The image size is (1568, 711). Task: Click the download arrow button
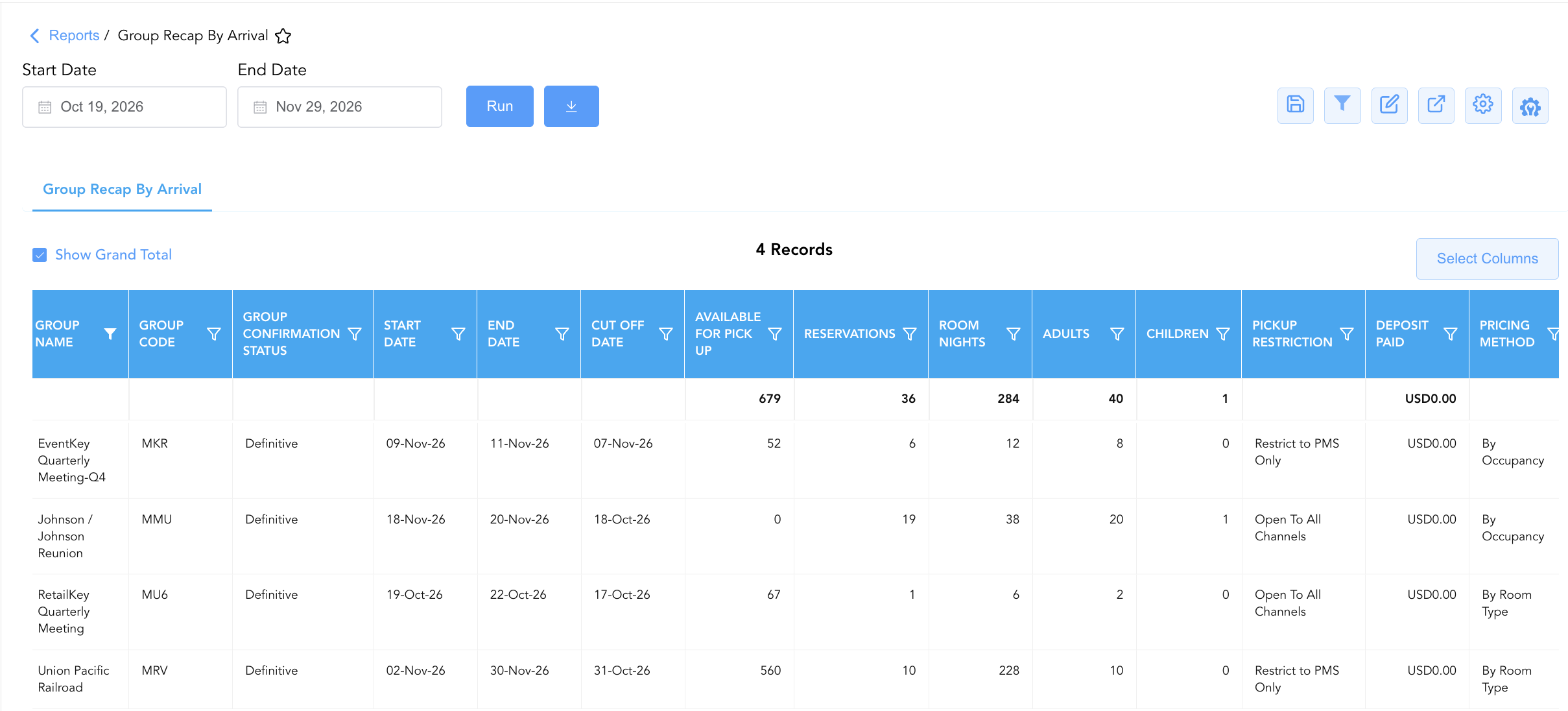[x=571, y=106]
